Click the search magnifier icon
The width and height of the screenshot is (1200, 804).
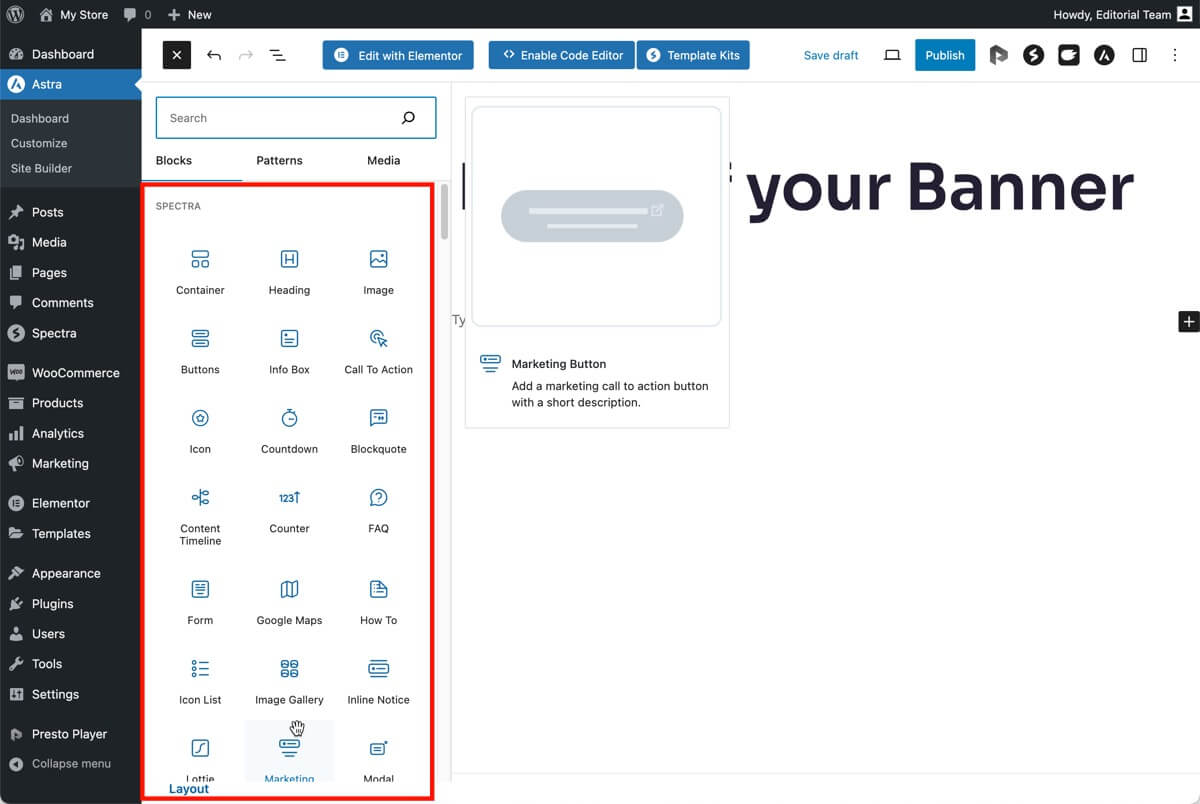tap(408, 118)
